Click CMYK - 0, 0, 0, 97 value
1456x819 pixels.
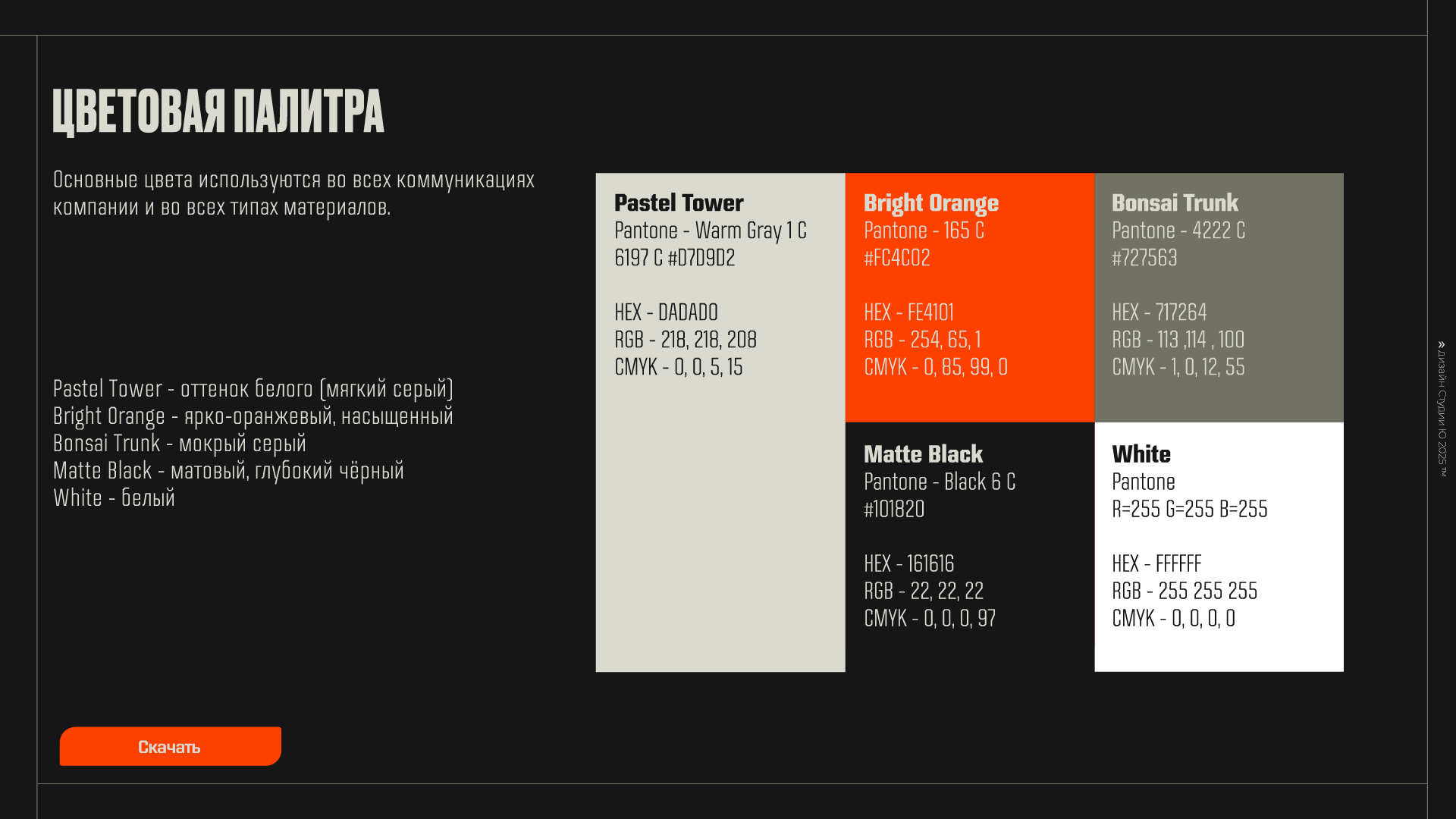coord(930,619)
